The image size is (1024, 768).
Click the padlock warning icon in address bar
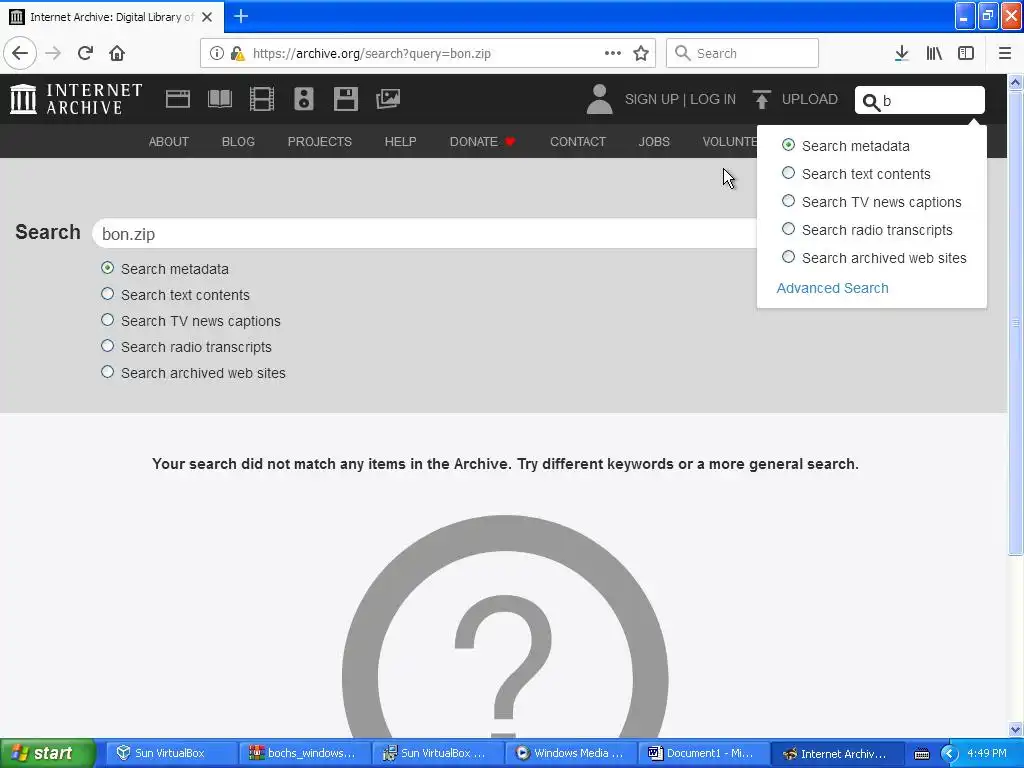[x=237, y=53]
